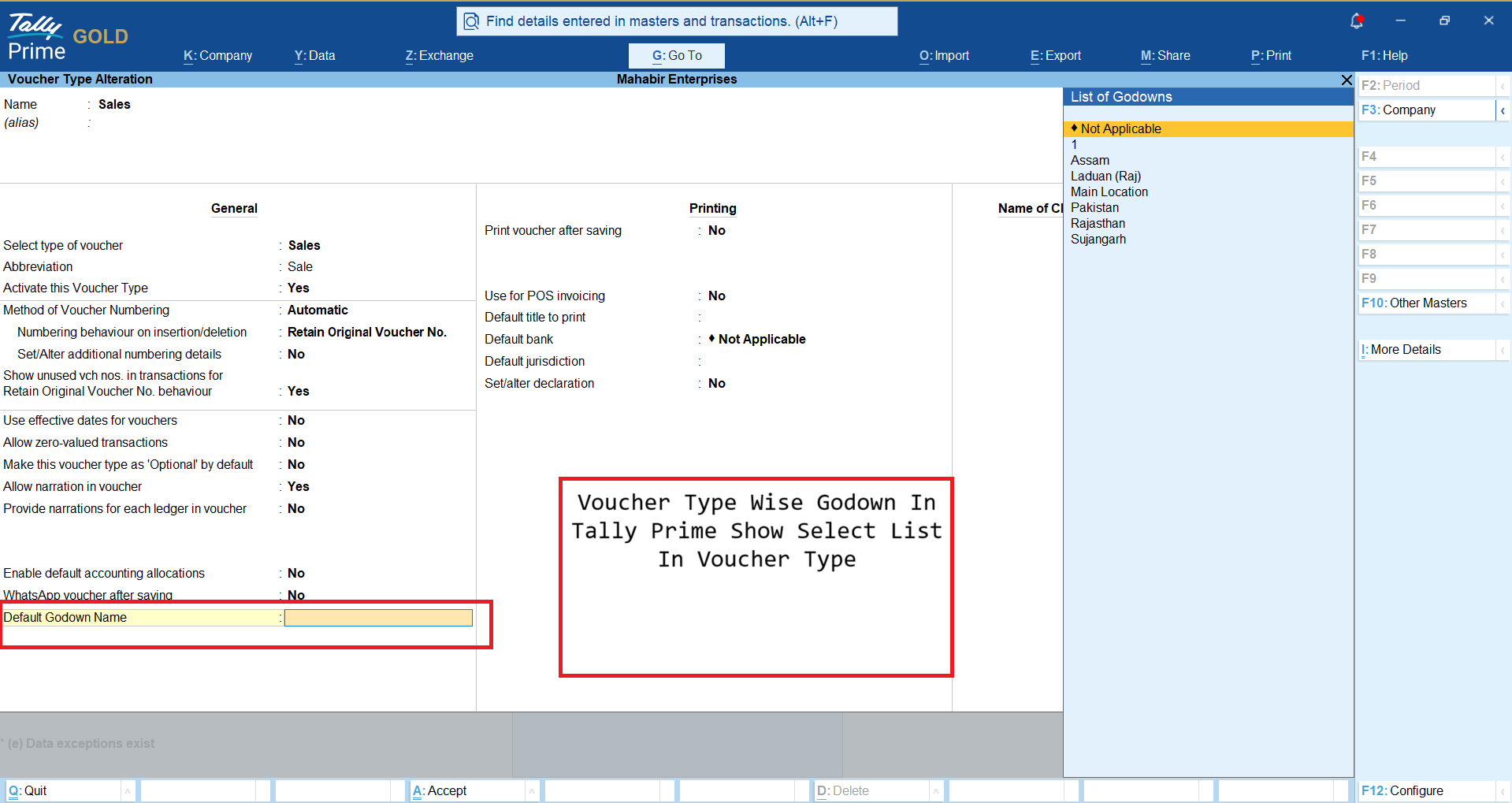Toggle Optional by default voucher value
Viewport: 1512px width, 803px height.
click(x=295, y=464)
